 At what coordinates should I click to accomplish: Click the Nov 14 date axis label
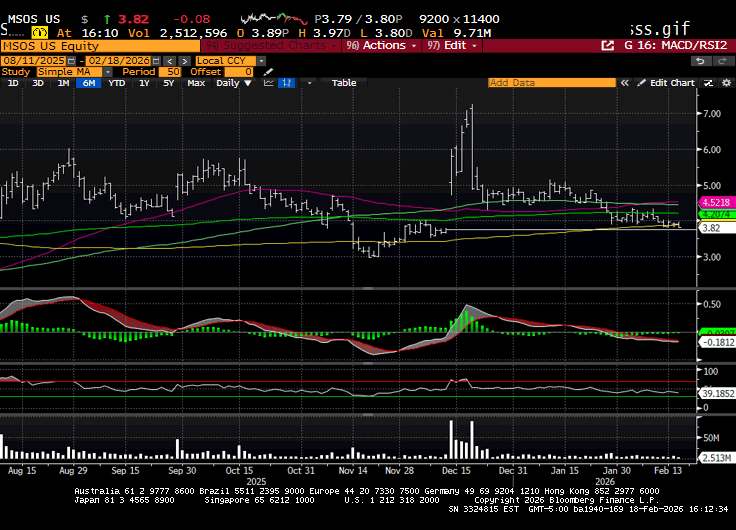click(x=353, y=470)
